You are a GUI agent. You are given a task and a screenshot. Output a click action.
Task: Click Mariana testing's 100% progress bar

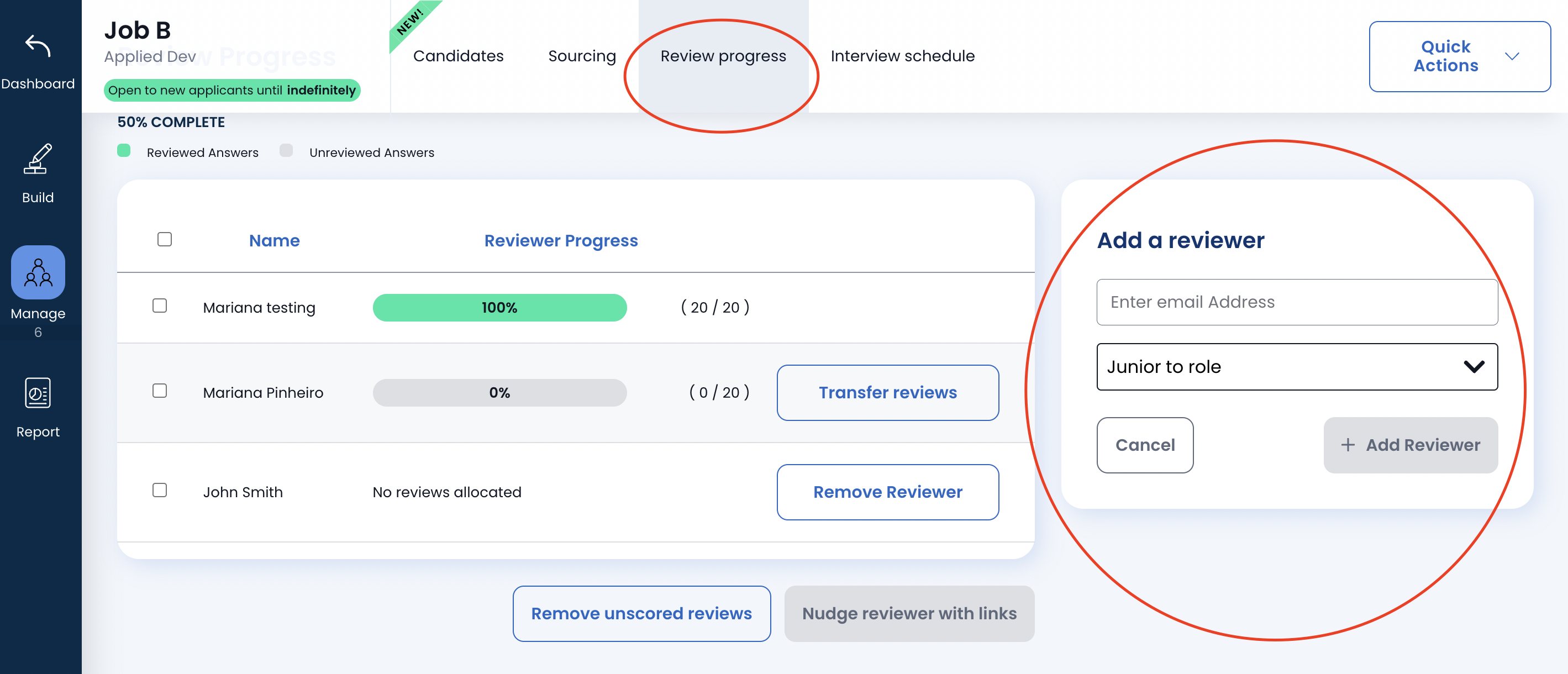pos(499,308)
